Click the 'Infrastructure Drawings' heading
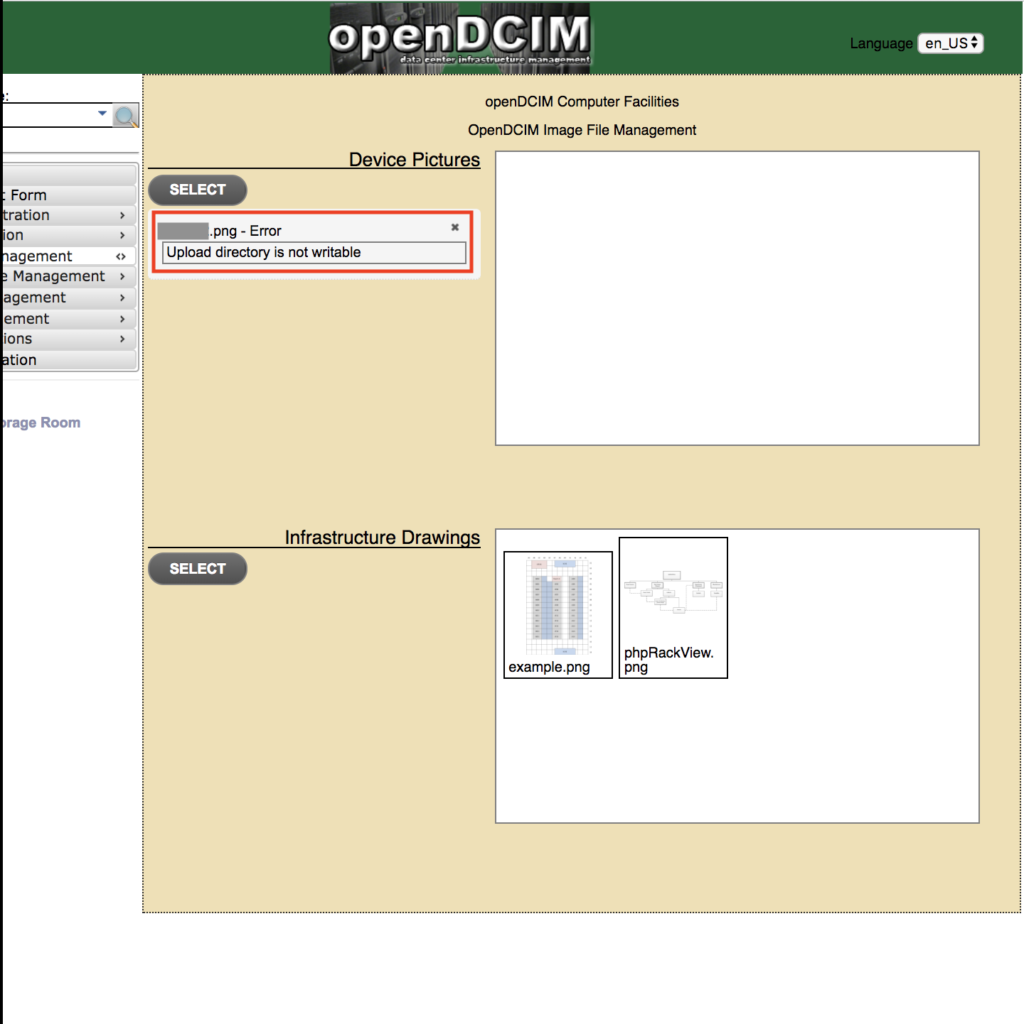The height and width of the screenshot is (1024, 1024). pyautogui.click(x=382, y=537)
